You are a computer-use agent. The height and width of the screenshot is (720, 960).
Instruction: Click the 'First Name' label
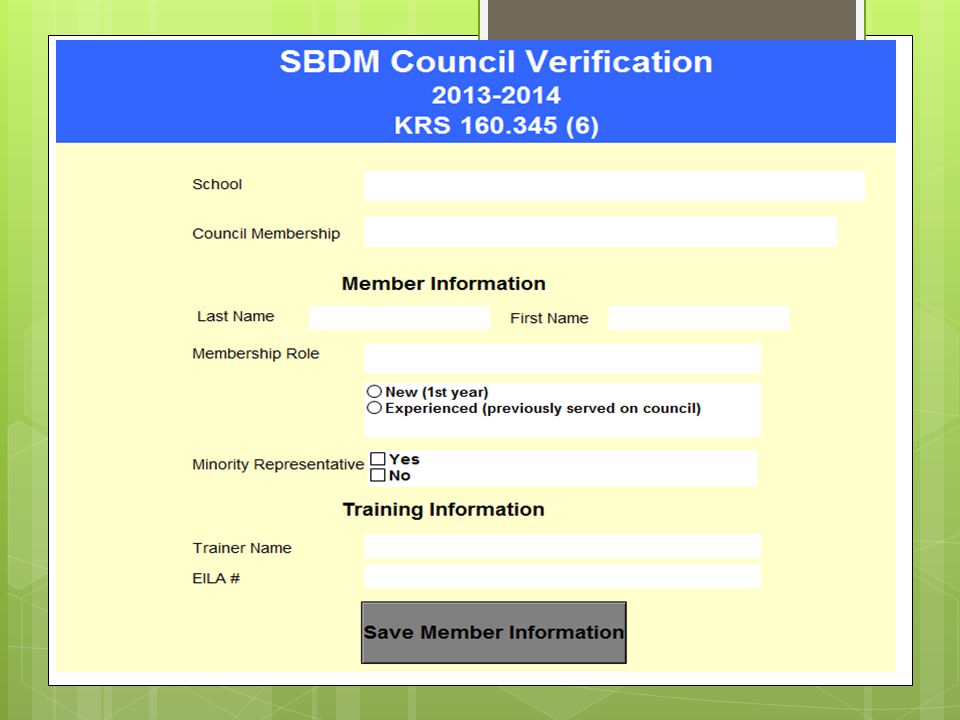[549, 318]
